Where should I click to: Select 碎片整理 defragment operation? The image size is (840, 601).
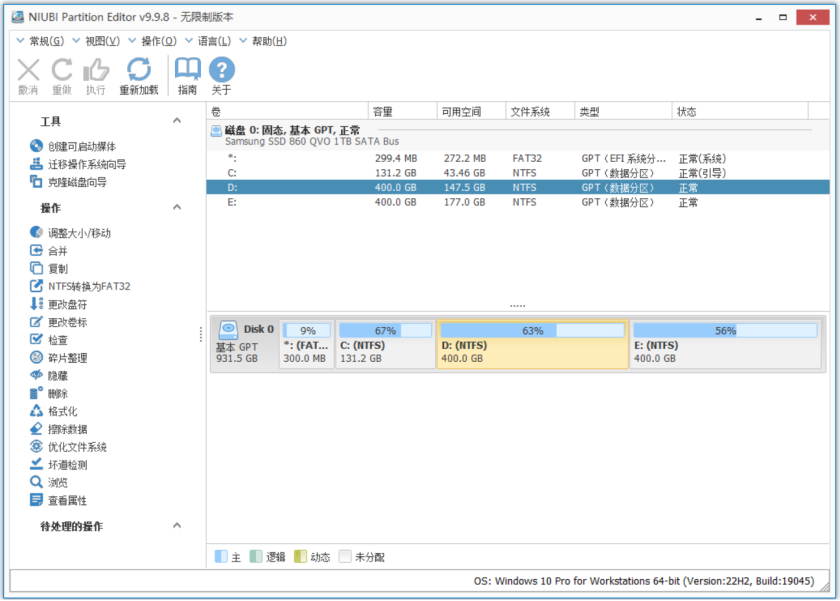(67, 358)
